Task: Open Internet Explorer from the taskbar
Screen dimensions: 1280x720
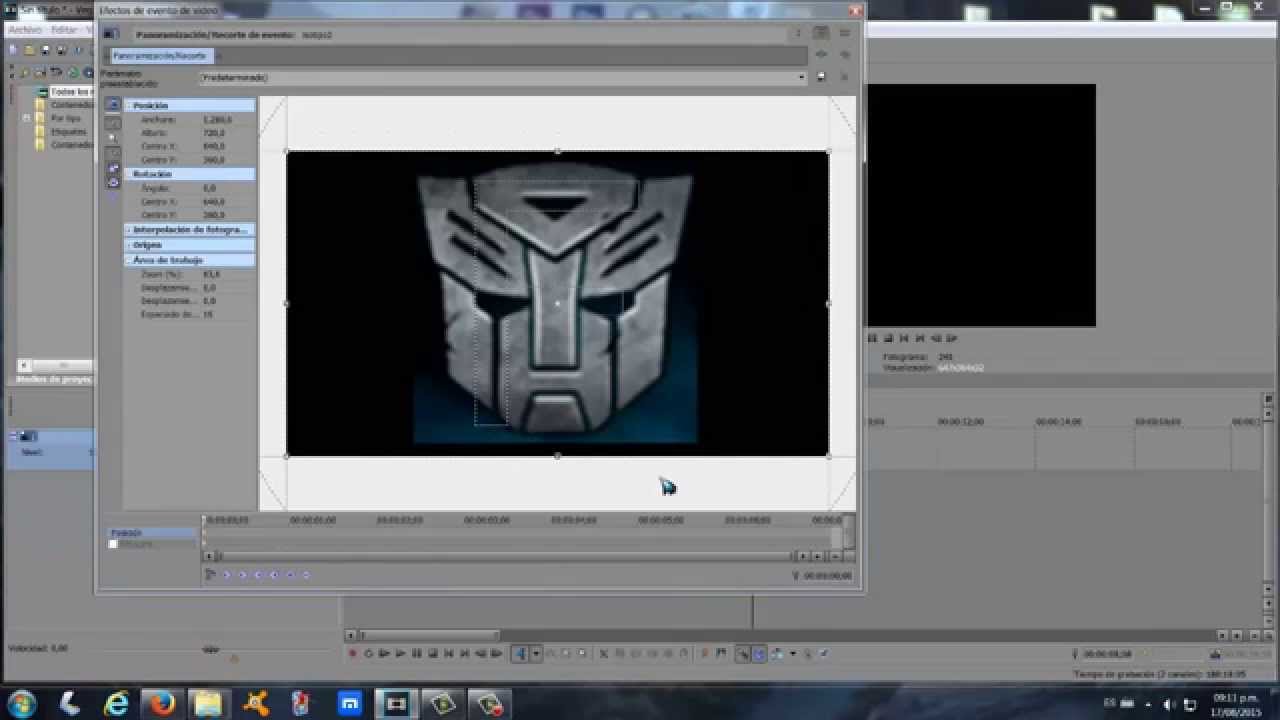Action: coord(116,703)
